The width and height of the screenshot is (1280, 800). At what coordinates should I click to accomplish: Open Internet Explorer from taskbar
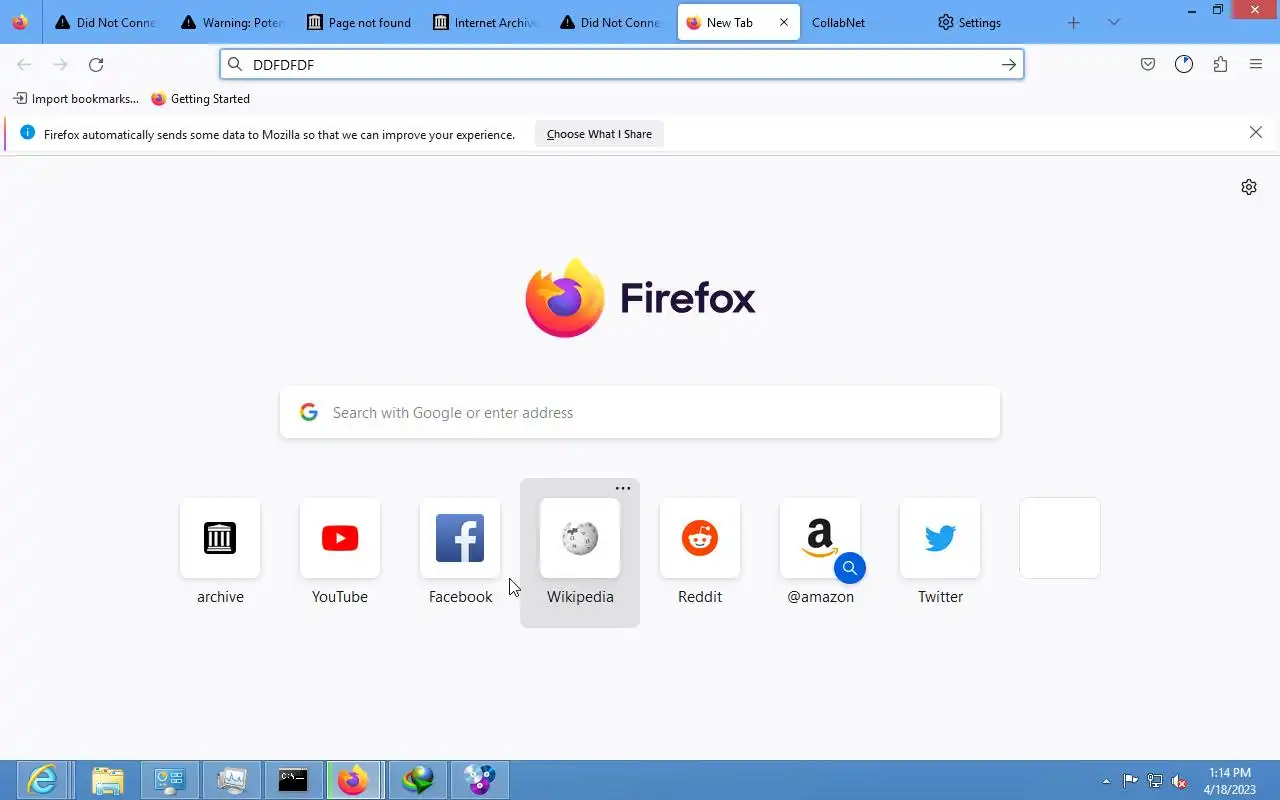pyautogui.click(x=43, y=780)
